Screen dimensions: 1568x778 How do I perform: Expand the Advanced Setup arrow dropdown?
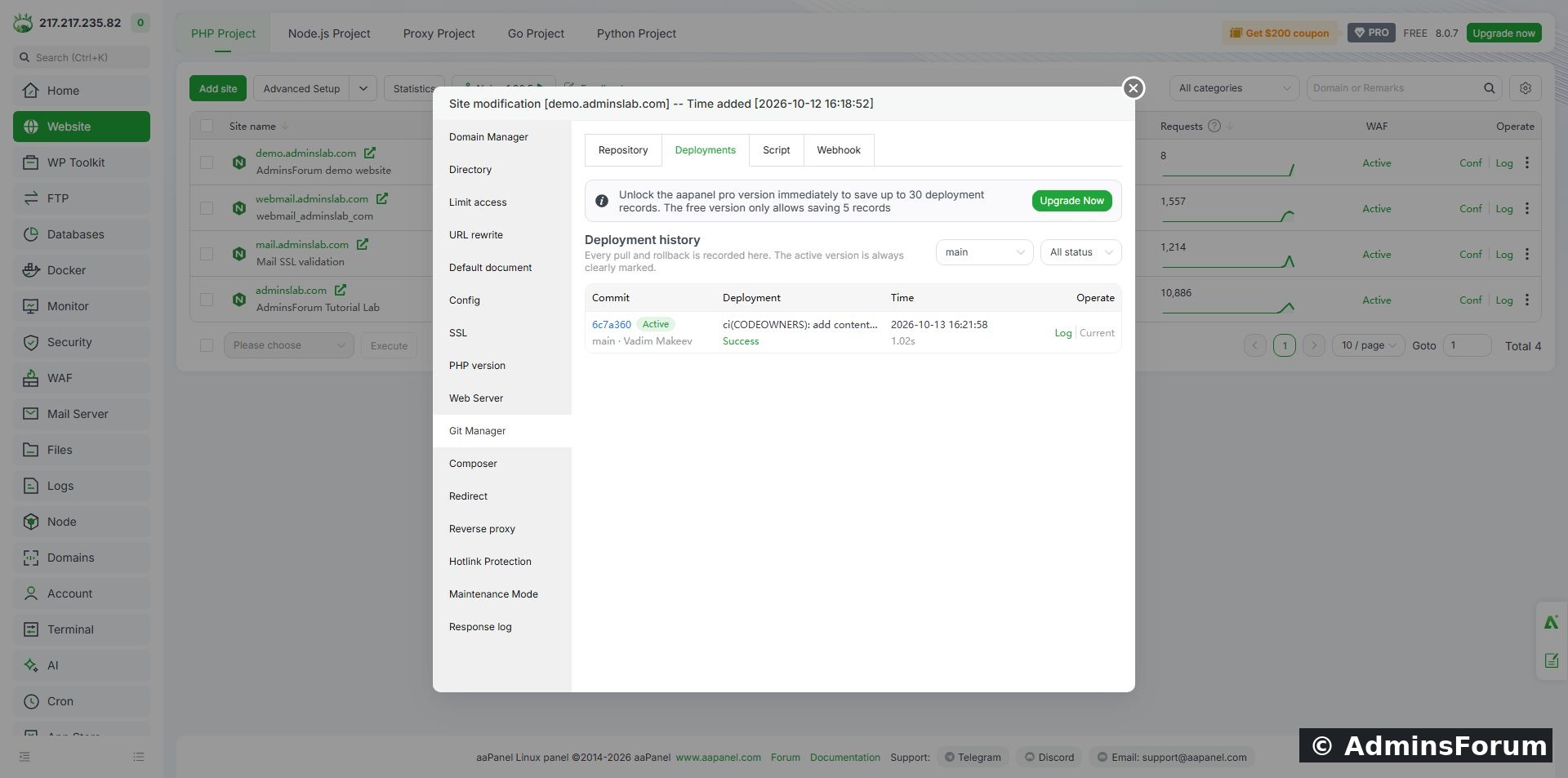[x=363, y=88]
